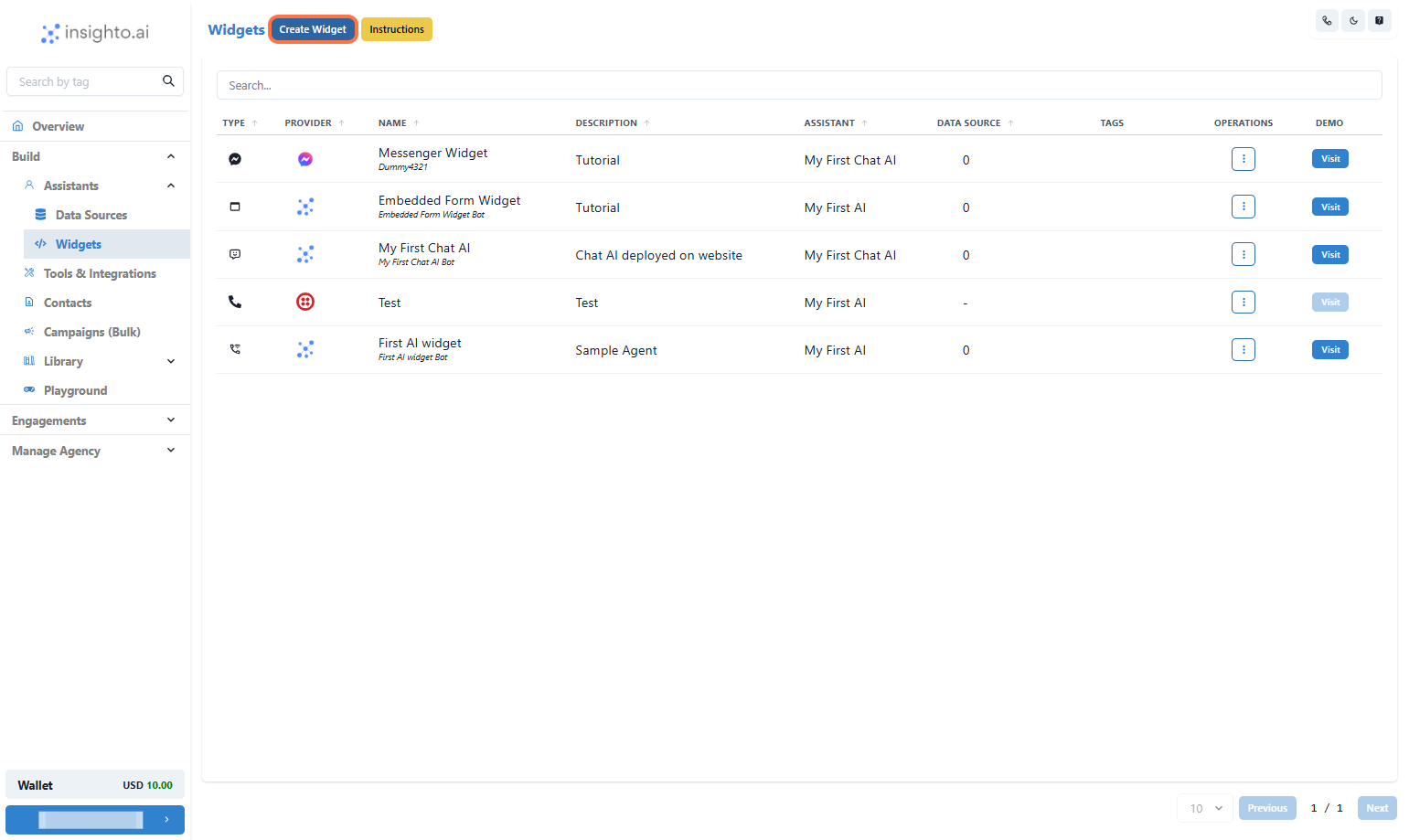The height and width of the screenshot is (840, 1409).
Task: Click the magnifier icon in the tag search
Action: point(168,80)
